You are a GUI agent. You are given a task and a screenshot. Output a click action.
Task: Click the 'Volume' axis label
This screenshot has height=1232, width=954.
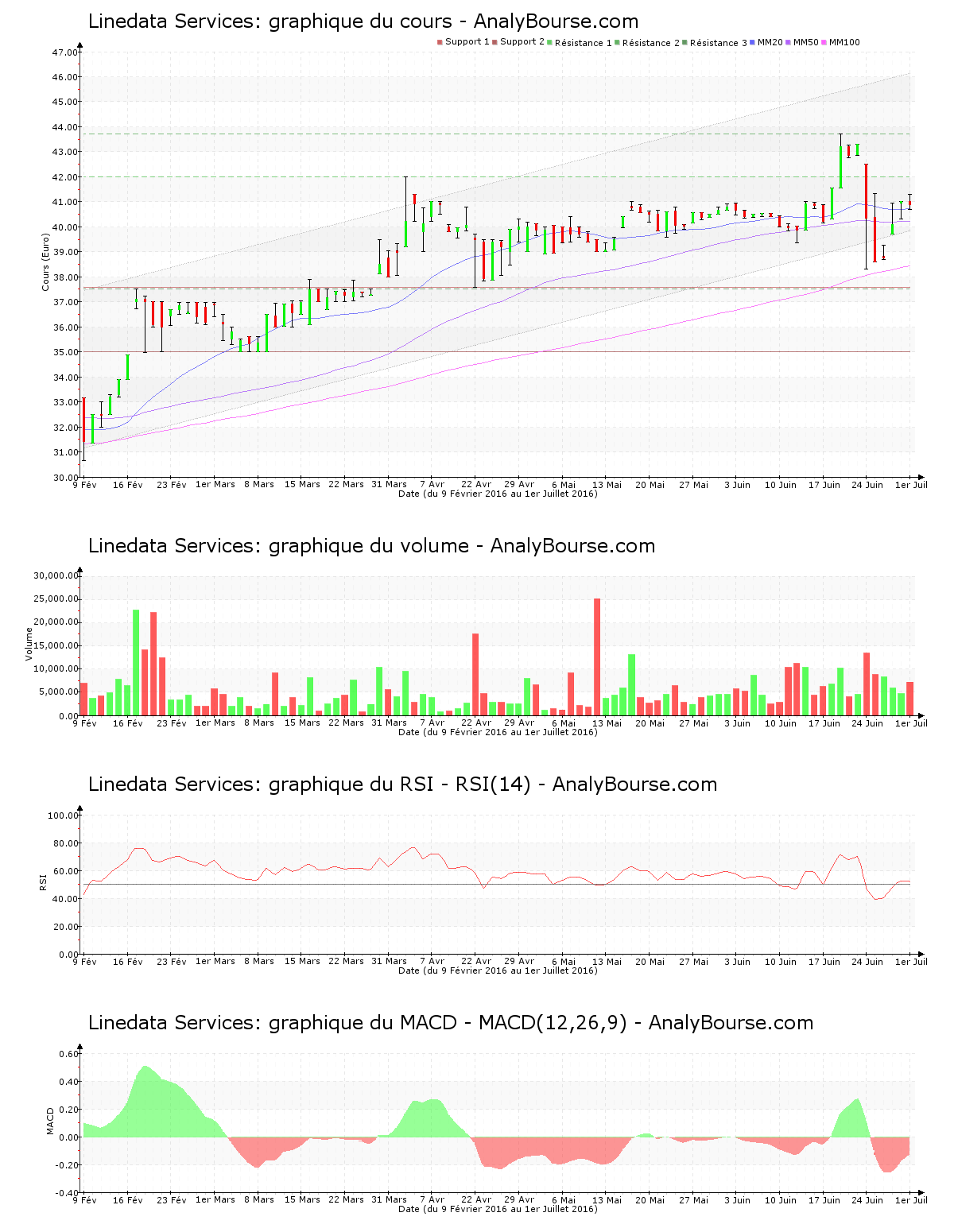click(x=29, y=644)
